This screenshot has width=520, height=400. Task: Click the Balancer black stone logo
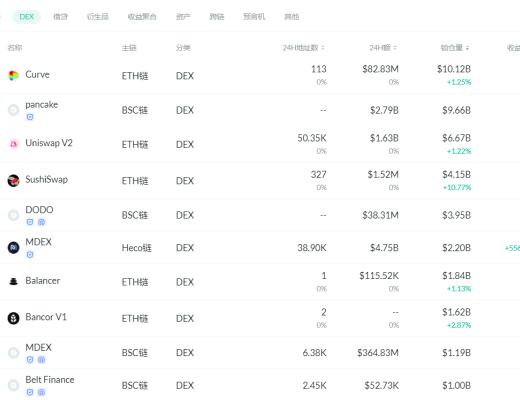pyautogui.click(x=13, y=282)
